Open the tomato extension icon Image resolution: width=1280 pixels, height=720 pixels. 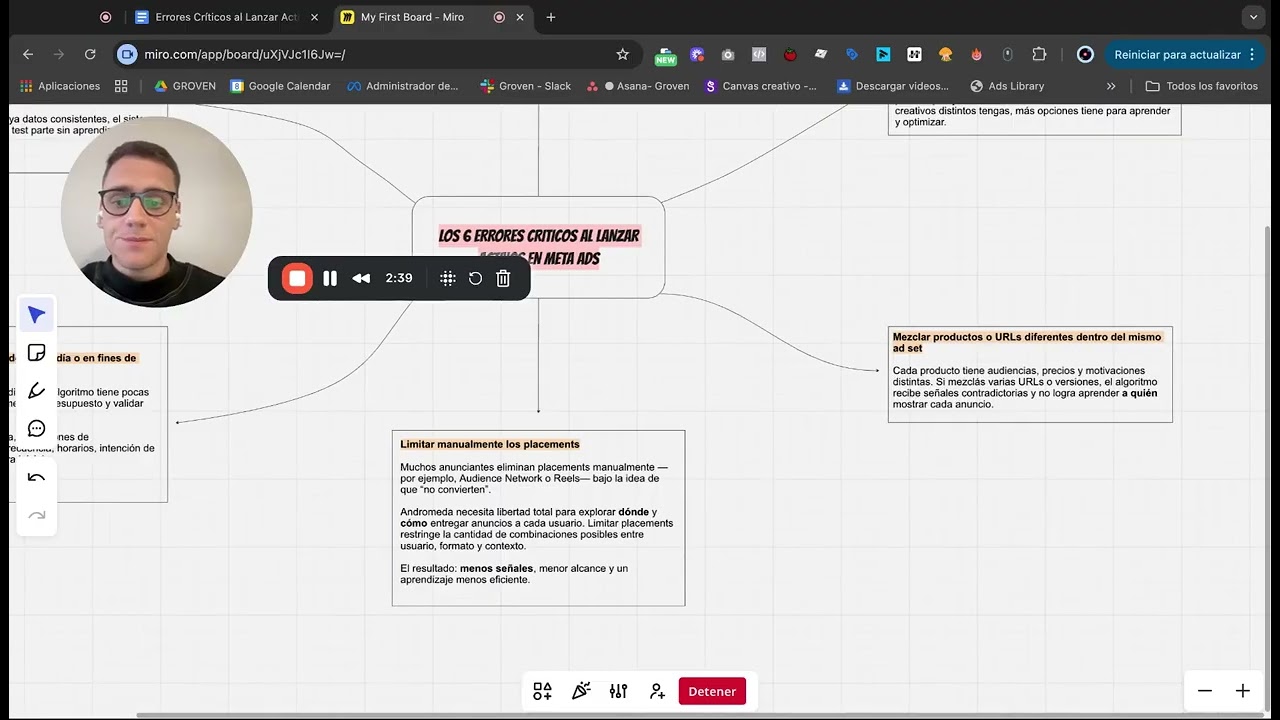click(790, 54)
